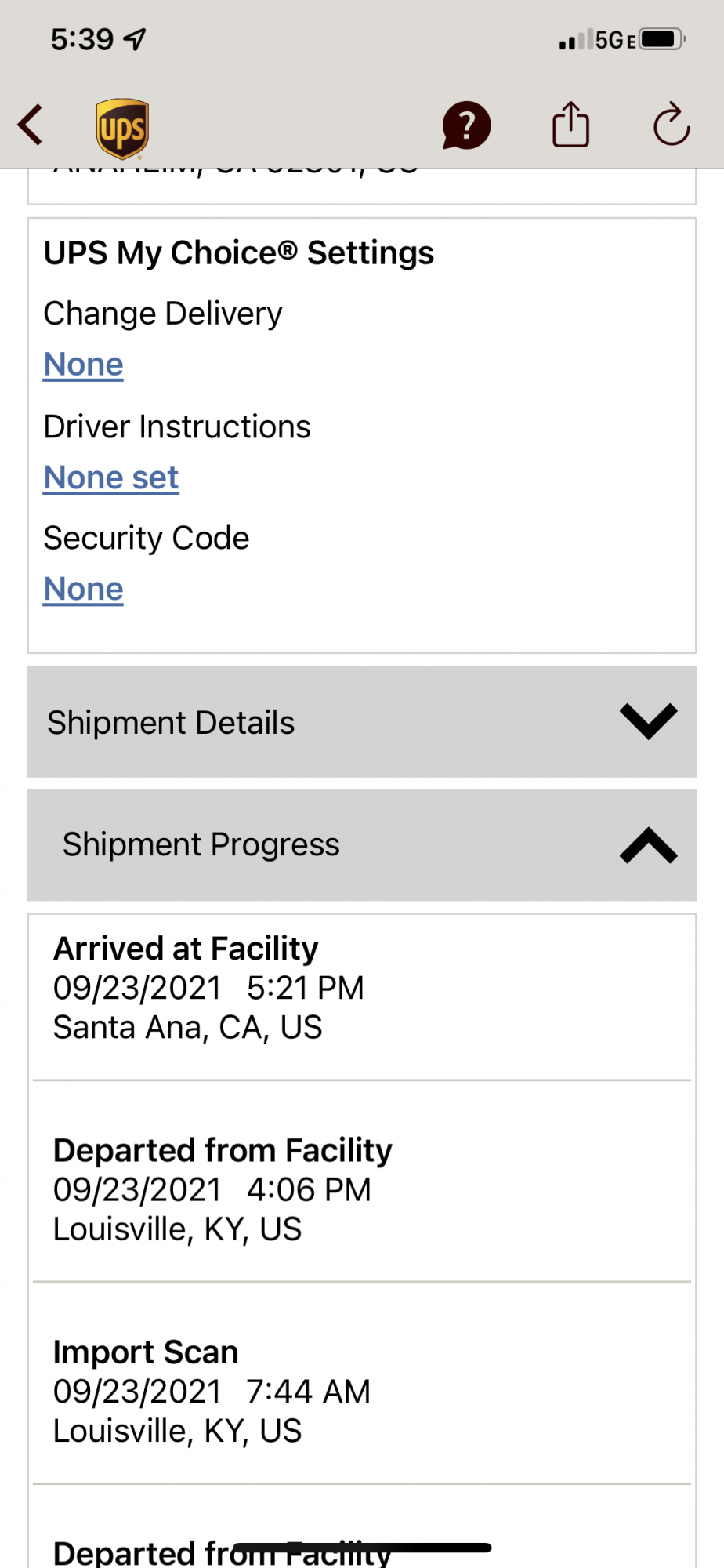The height and width of the screenshot is (1568, 724).
Task: Tap the battery status indicator
Action: pyautogui.click(x=662, y=39)
